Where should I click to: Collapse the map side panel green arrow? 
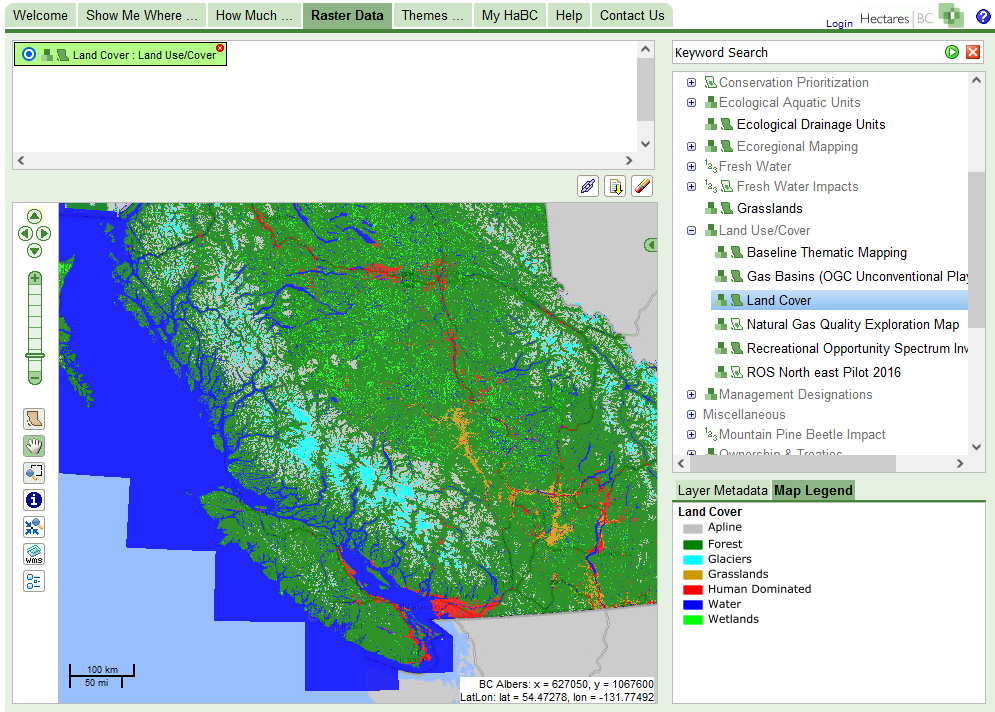(650, 245)
